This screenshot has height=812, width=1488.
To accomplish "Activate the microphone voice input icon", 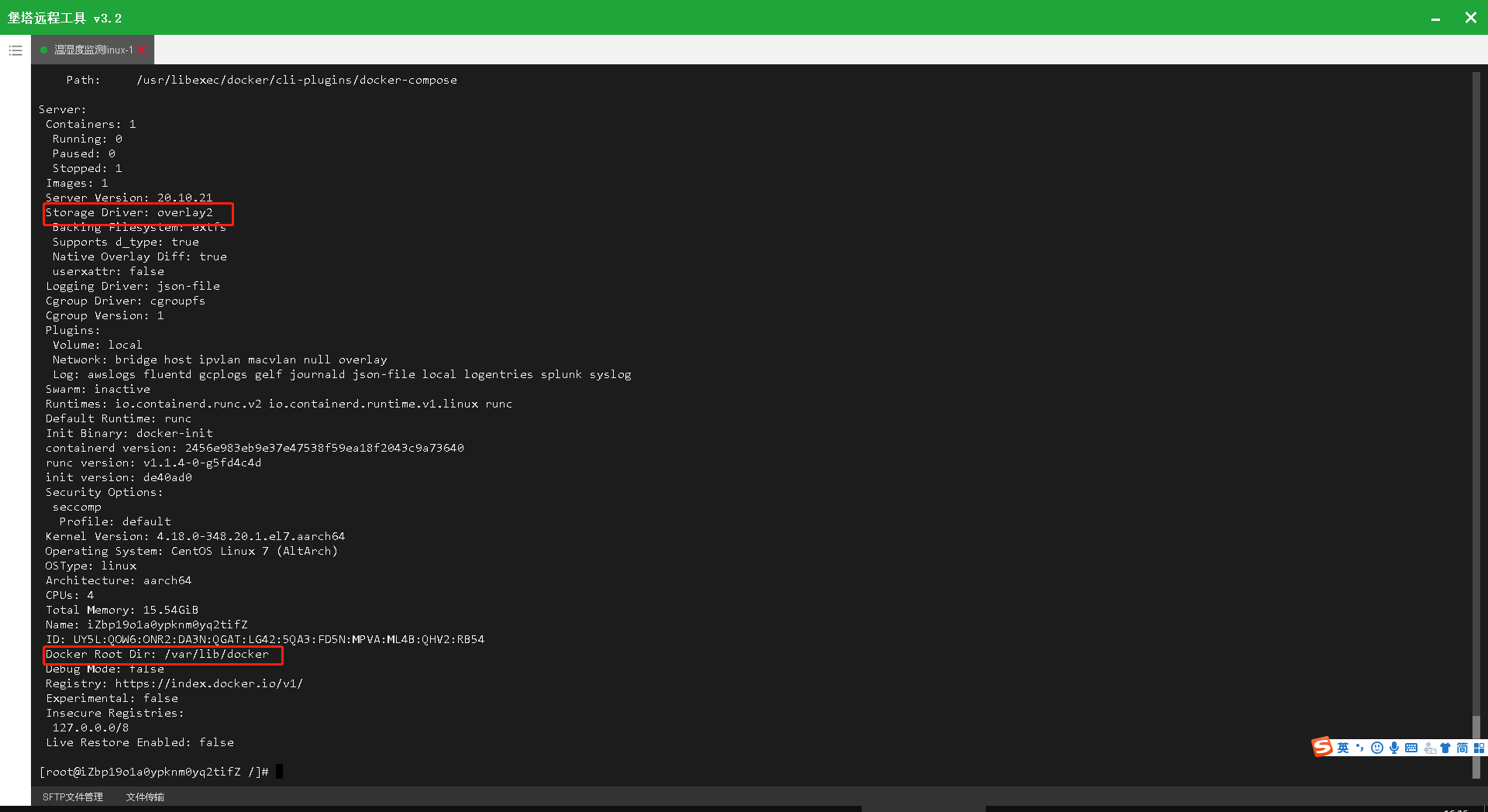I will click(x=1394, y=748).
